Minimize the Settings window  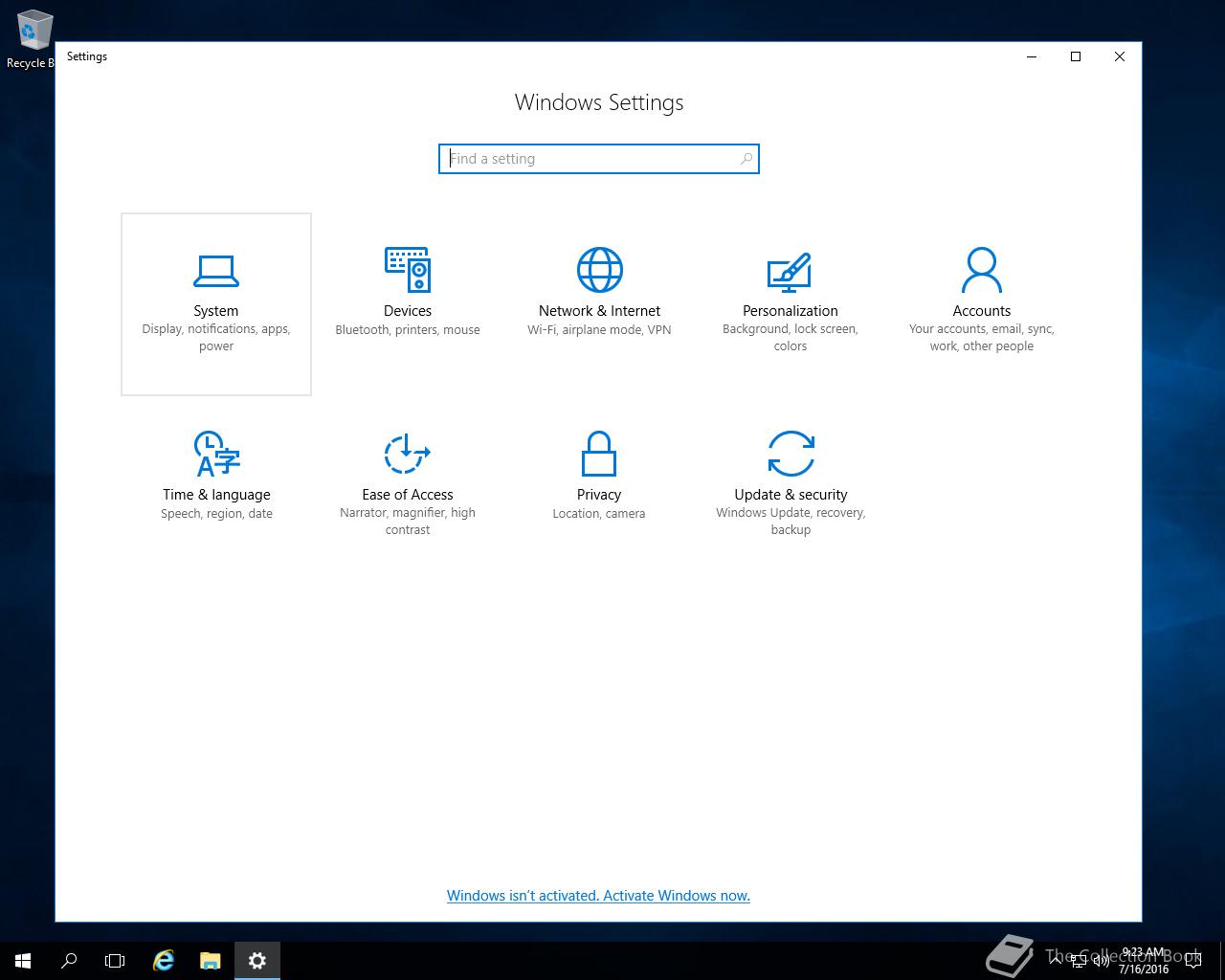[1032, 56]
